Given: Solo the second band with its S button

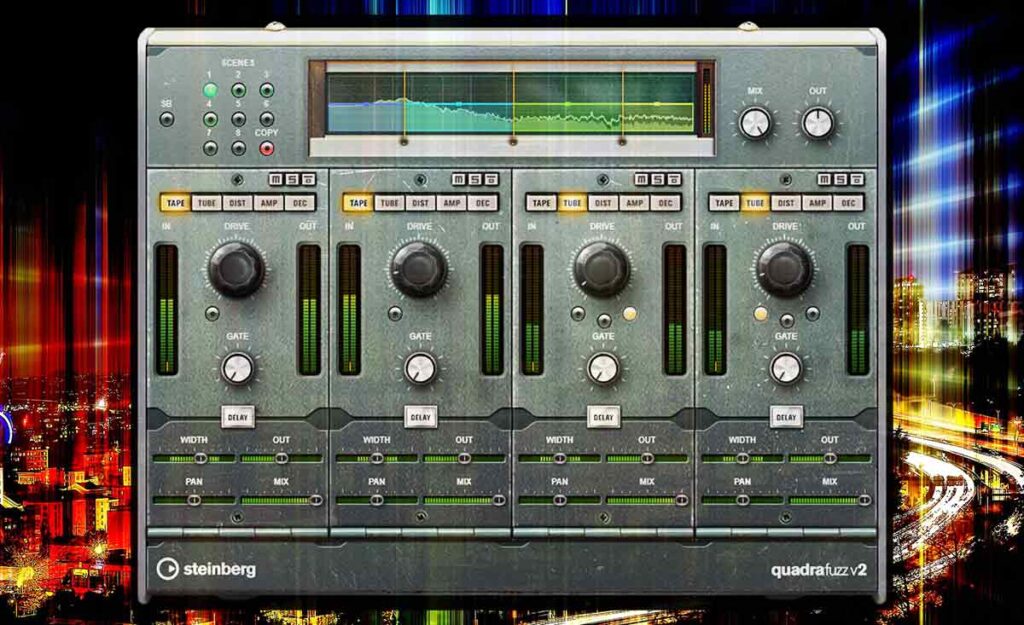Looking at the screenshot, I should [475, 180].
